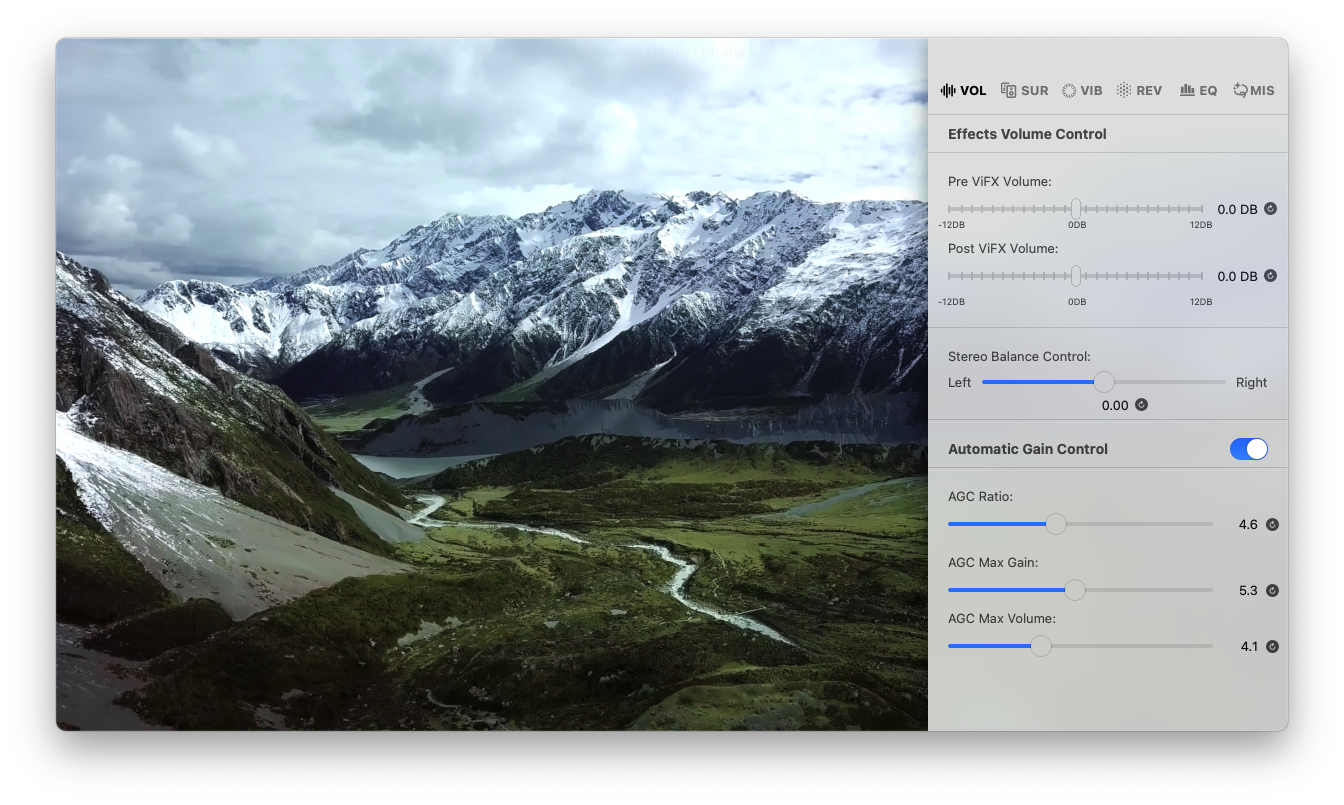Click the Stereo Balance Control slider knob

(x=1104, y=382)
